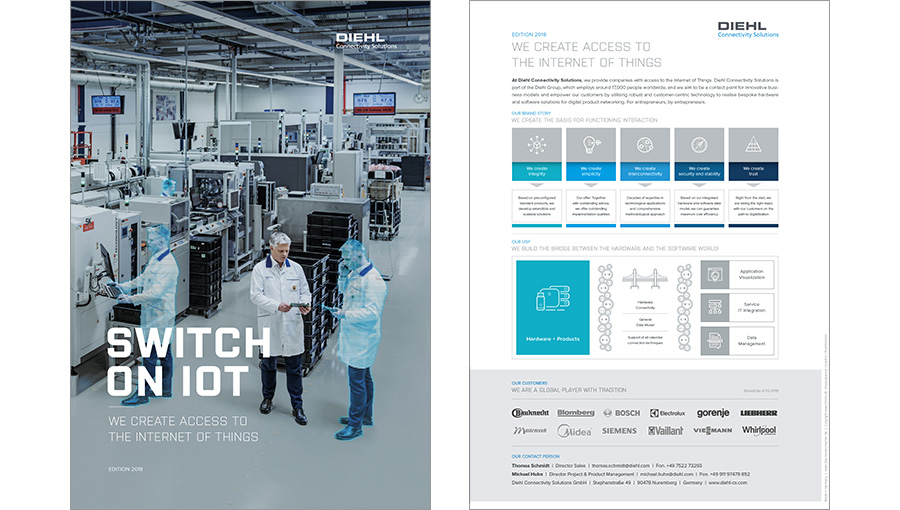Open the left brochure cover page
This screenshot has width=900, height=510.
(x=250, y=255)
